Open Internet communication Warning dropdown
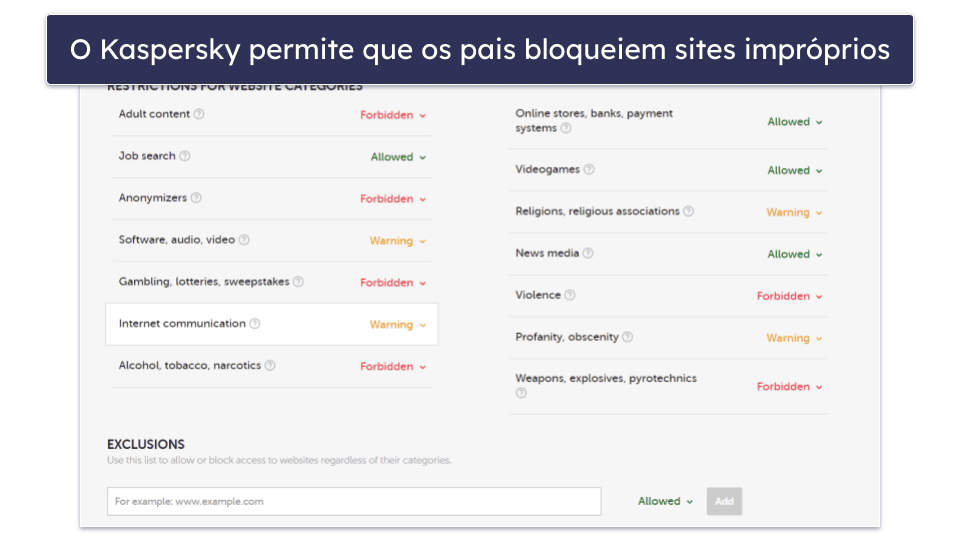The width and height of the screenshot is (960, 540). click(x=397, y=324)
